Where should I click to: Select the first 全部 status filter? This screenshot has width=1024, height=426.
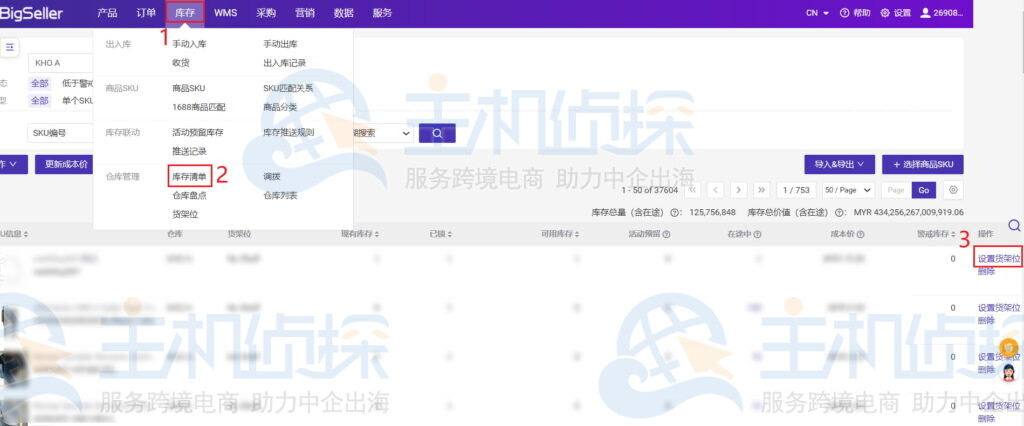[x=40, y=83]
